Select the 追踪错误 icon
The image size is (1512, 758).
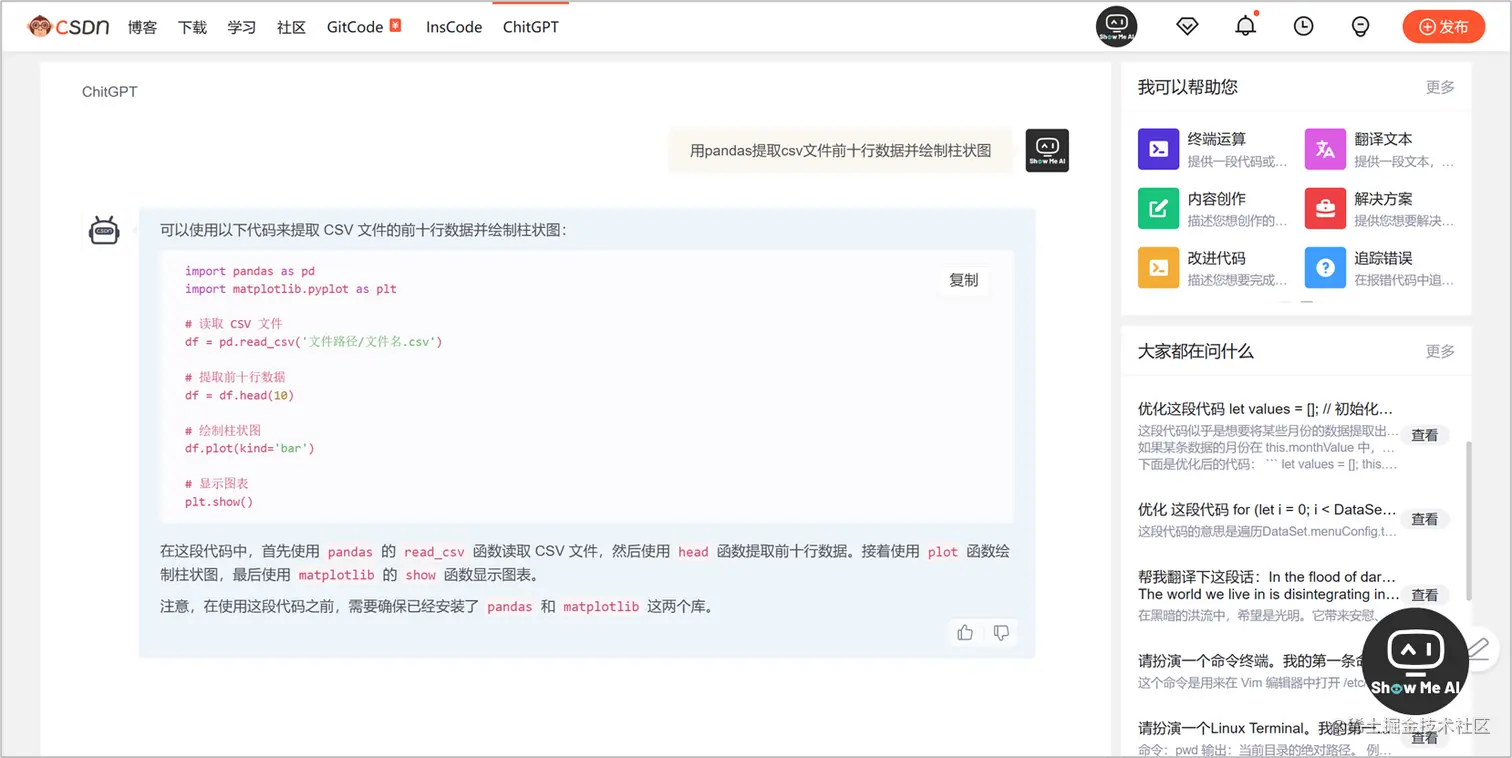coord(1325,267)
